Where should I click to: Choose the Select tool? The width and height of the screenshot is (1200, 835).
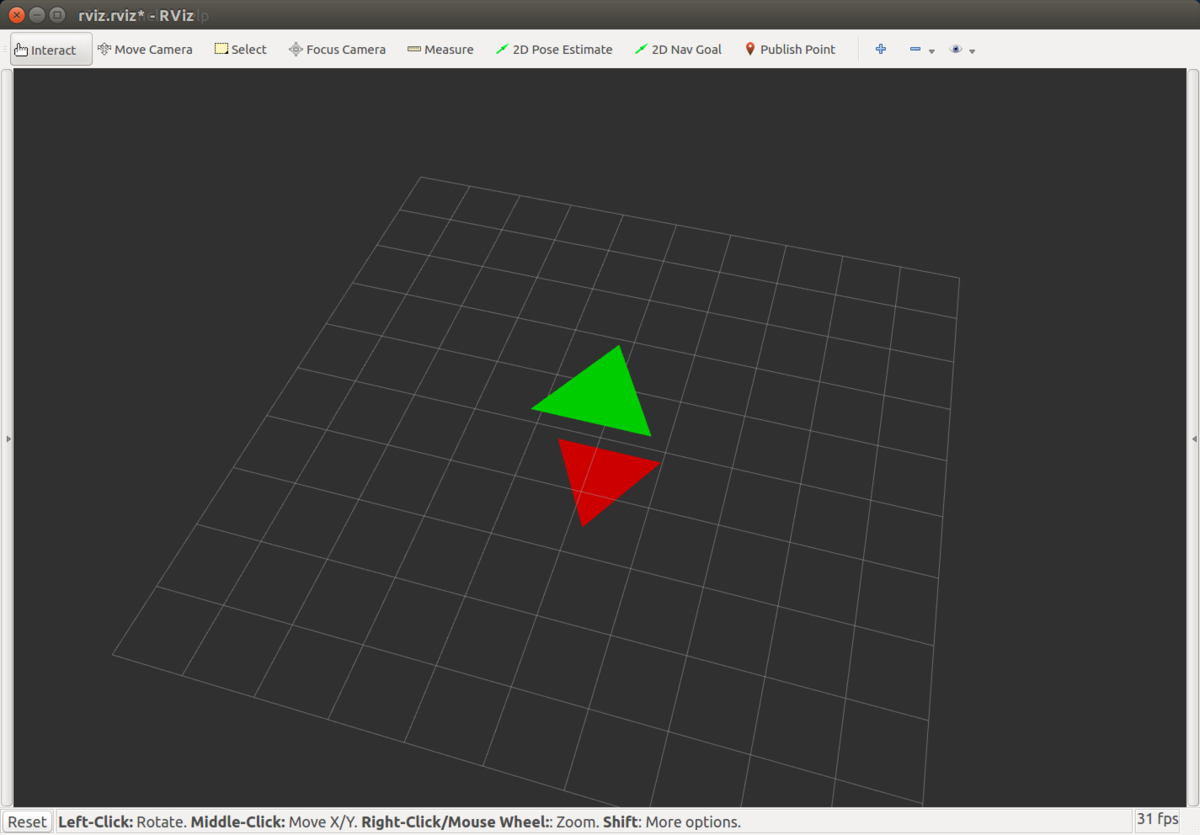[x=241, y=49]
